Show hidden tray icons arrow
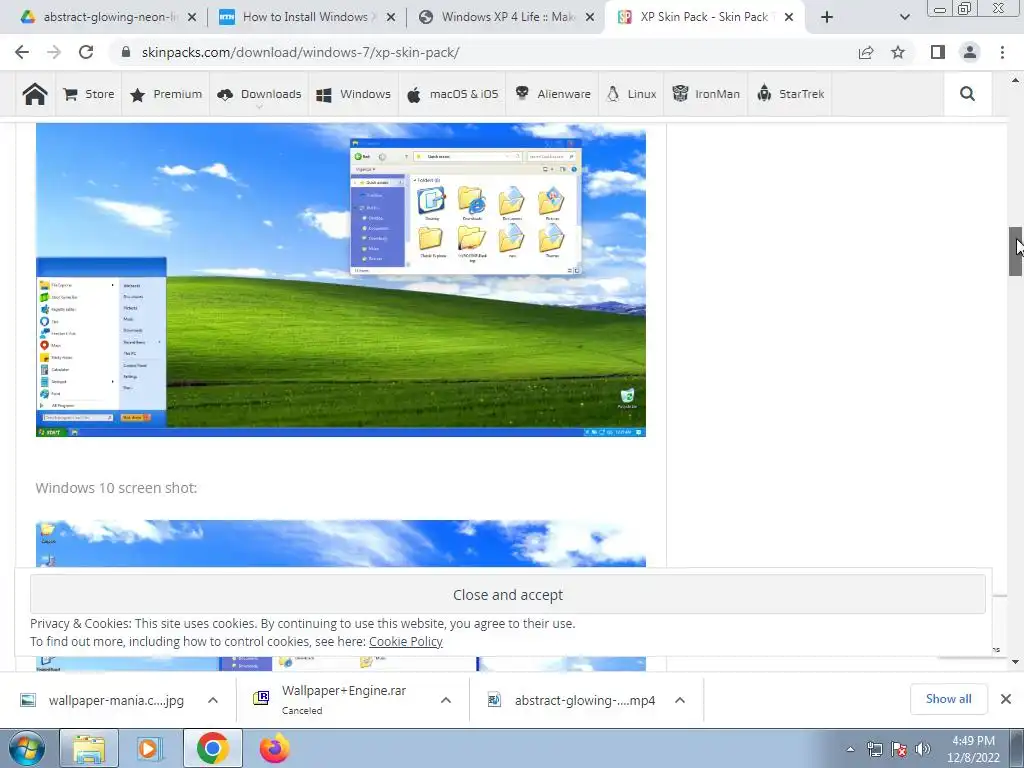The width and height of the screenshot is (1024, 768). (850, 750)
